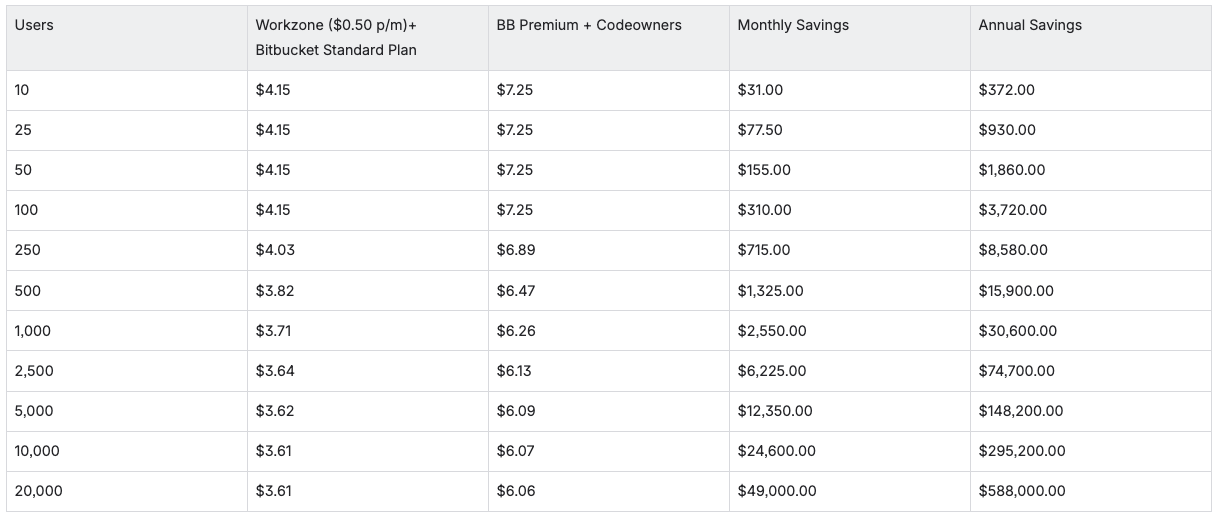Screen dimensions: 1221x521
Task: Click the $2,550.00 monthly savings cell
Action: point(771,331)
